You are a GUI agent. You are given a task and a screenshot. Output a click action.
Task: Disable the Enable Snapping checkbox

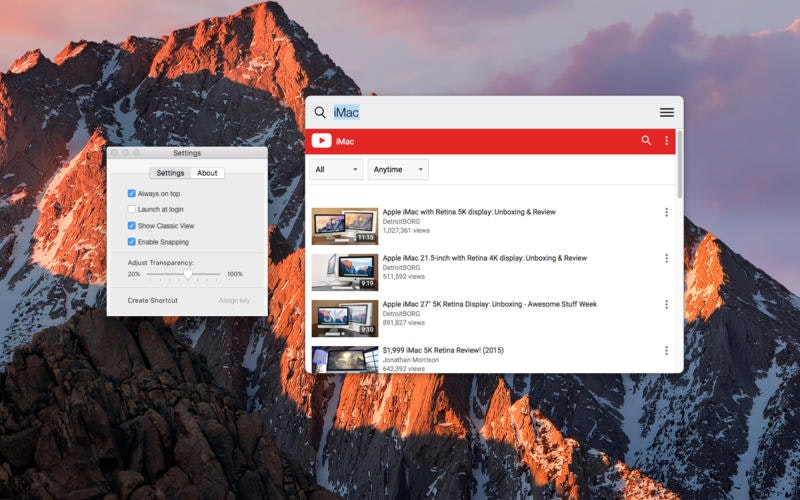pos(132,242)
